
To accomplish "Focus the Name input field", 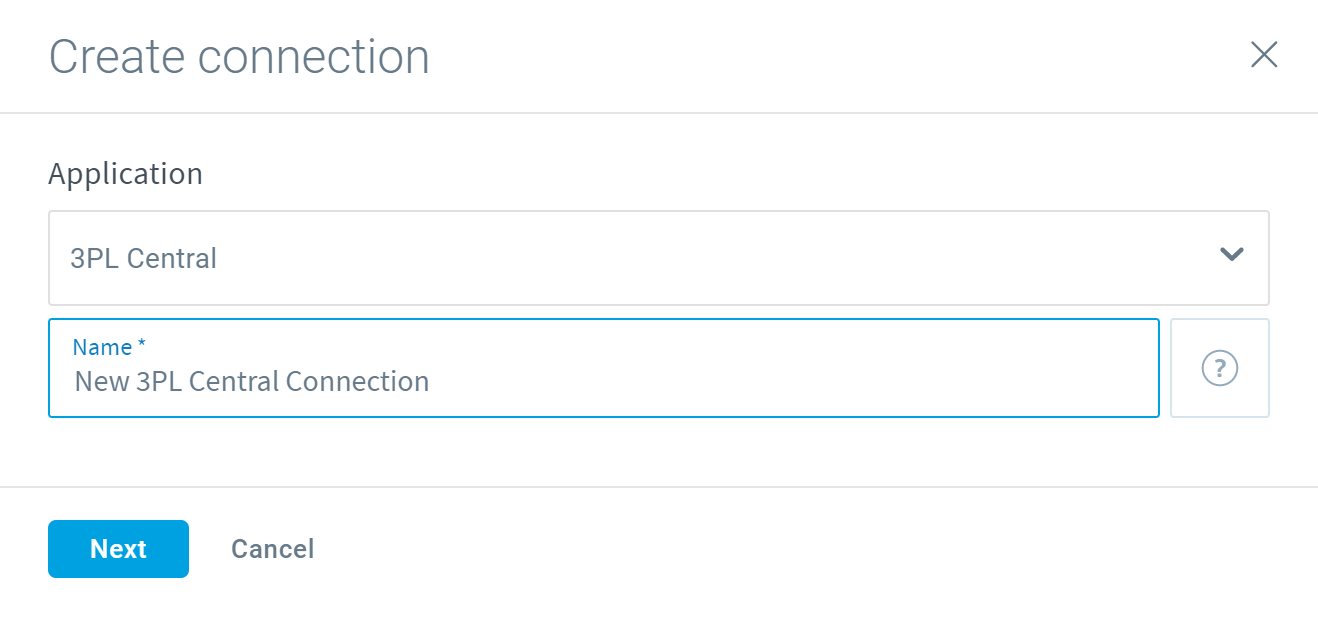I will coord(604,368).
